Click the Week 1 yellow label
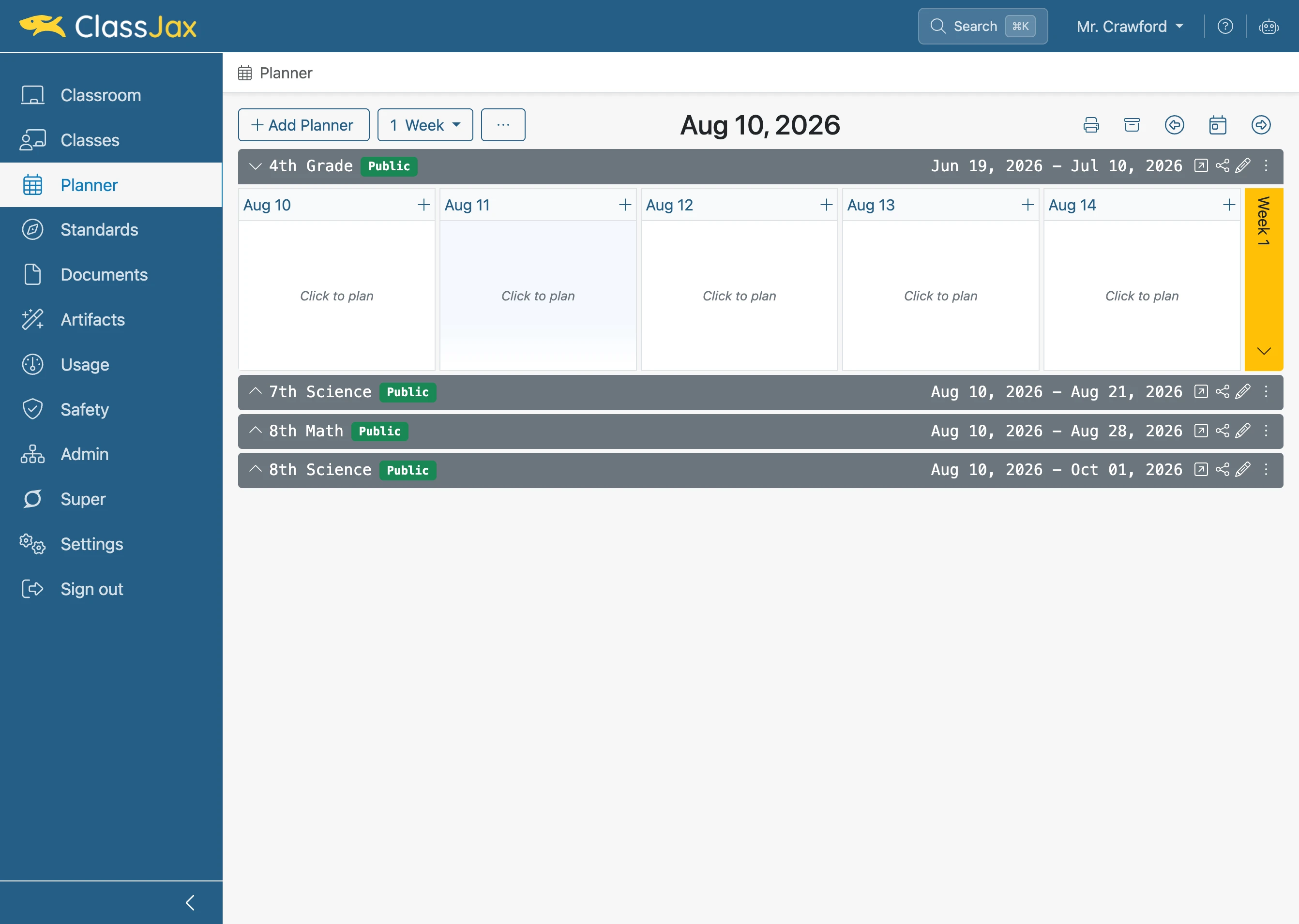1299x924 pixels. [x=1264, y=221]
